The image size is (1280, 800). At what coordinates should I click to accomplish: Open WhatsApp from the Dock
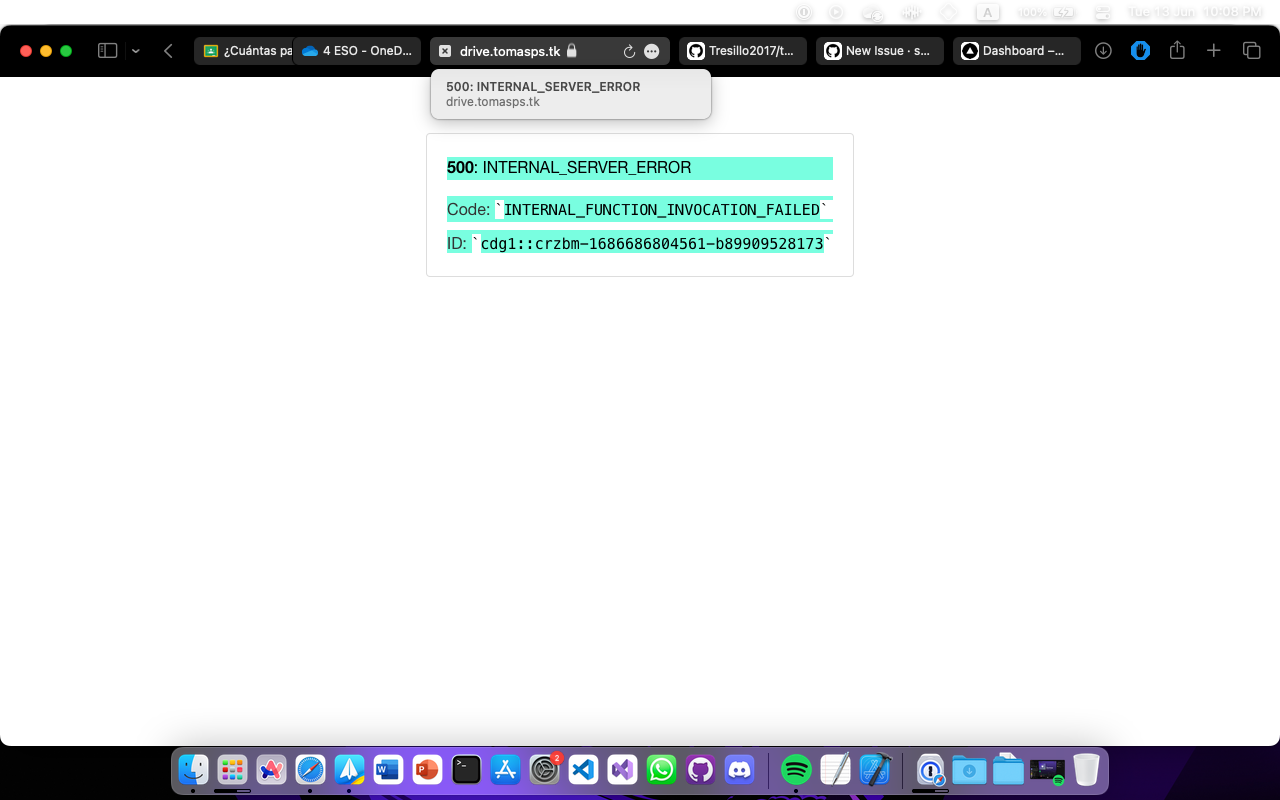click(x=660, y=770)
